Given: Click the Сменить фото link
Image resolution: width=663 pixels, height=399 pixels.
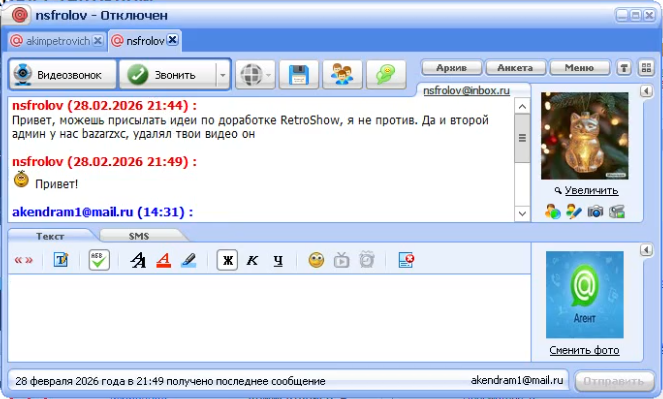Looking at the screenshot, I should click(584, 350).
